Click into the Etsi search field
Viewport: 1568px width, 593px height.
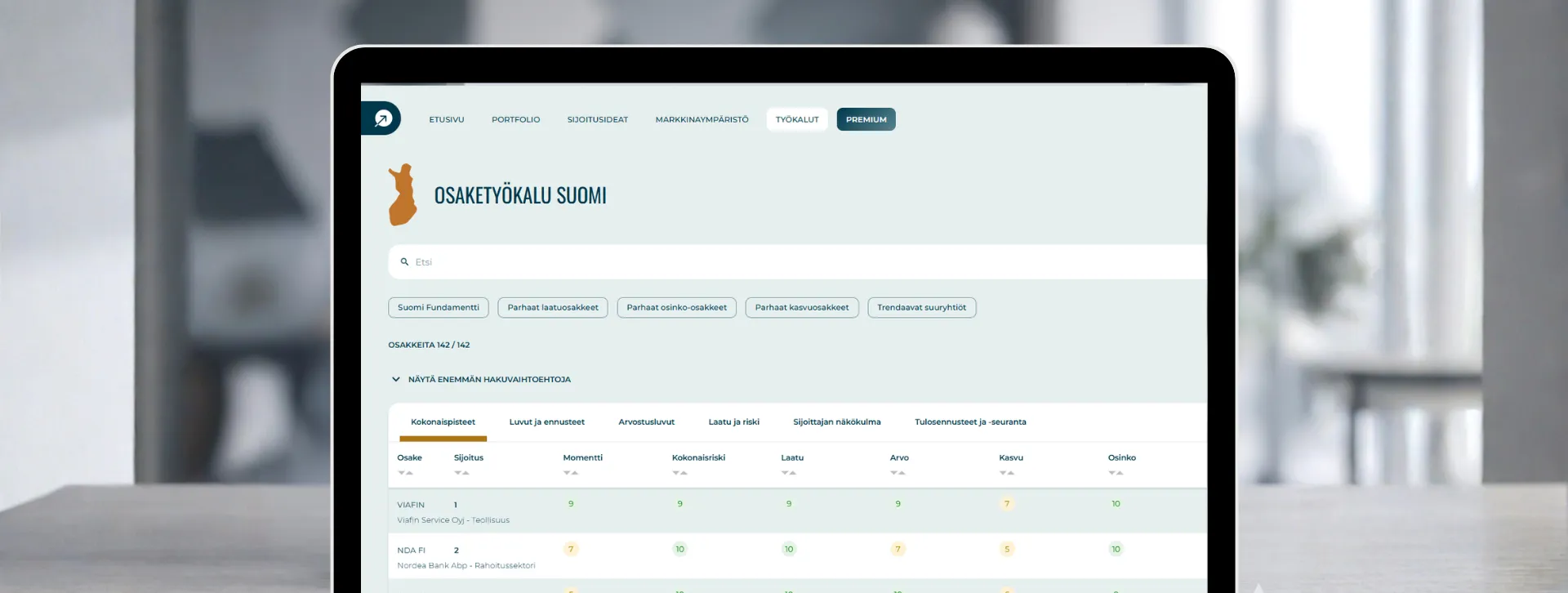tap(797, 262)
